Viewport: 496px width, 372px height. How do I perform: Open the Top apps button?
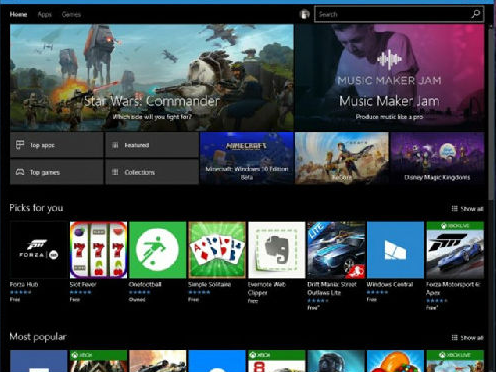(57, 145)
